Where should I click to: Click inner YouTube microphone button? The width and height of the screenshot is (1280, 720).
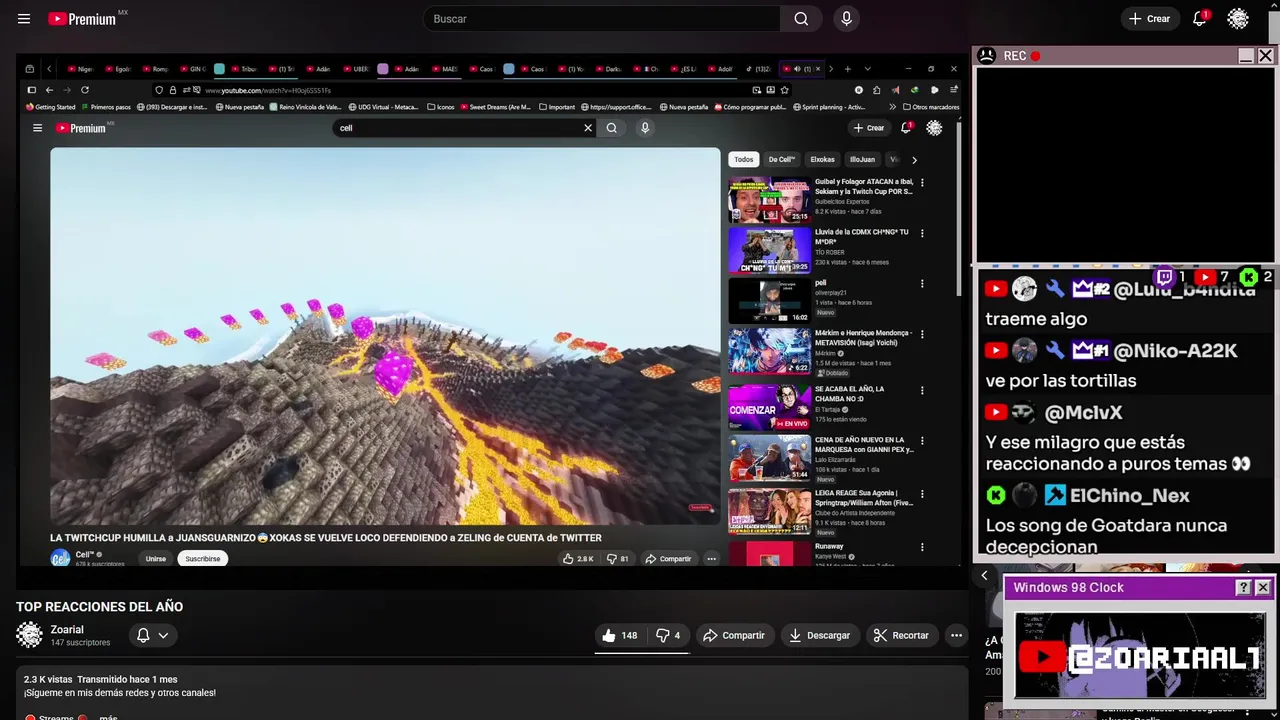pos(645,128)
